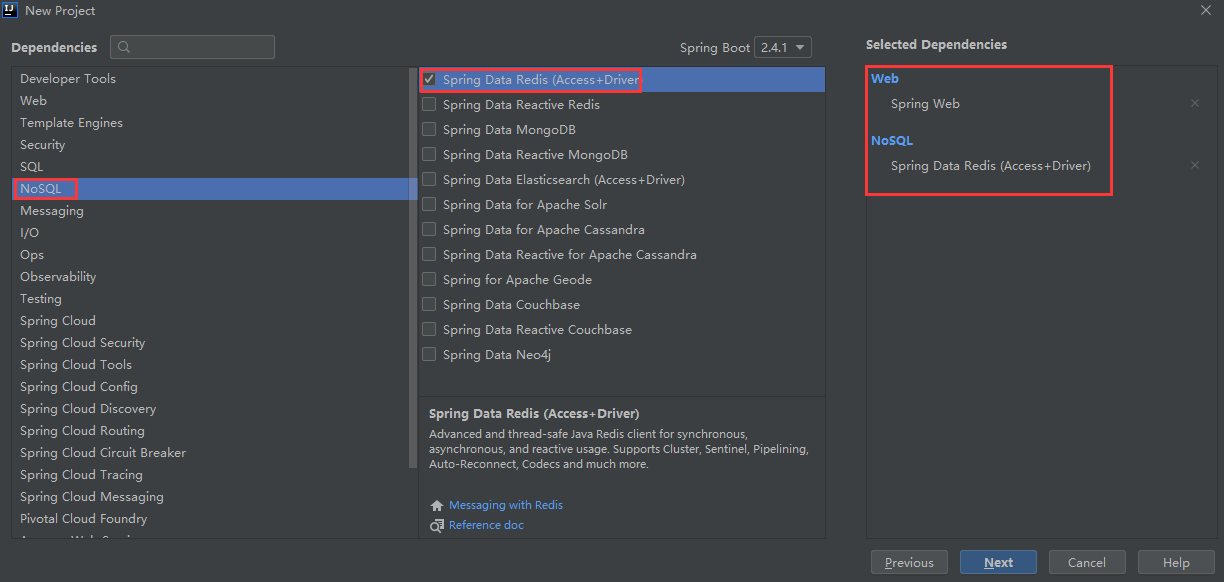Close the New Project dialog
1224x582 pixels.
(1205, 10)
